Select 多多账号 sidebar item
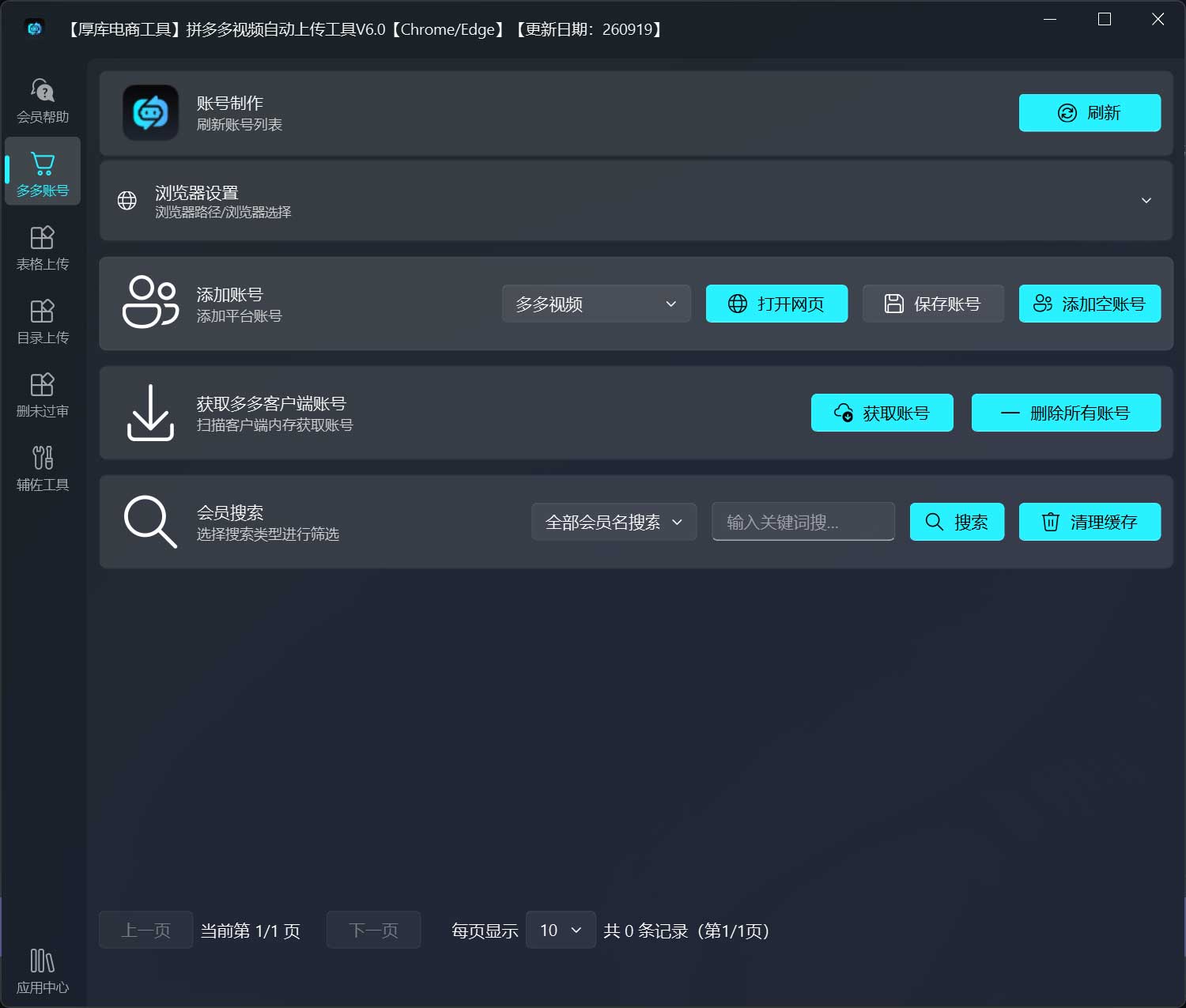This screenshot has height=1008, width=1186. [x=43, y=171]
